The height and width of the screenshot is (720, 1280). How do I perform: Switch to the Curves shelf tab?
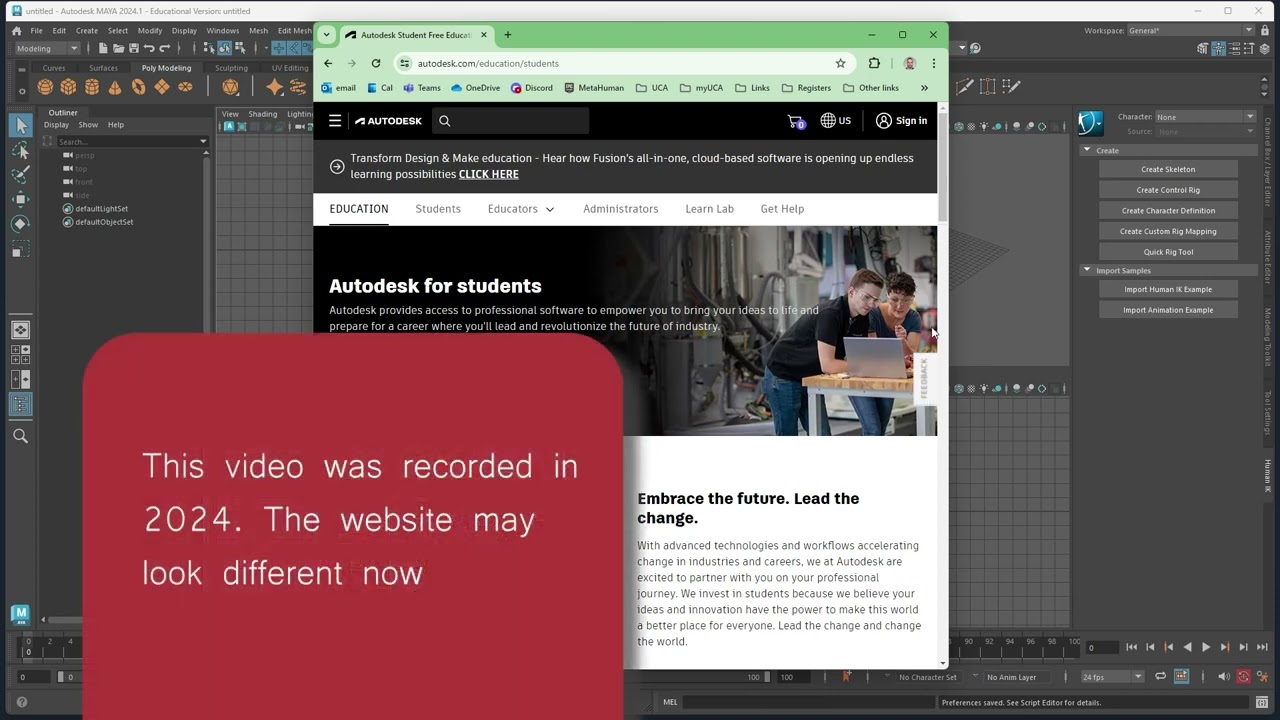point(54,68)
